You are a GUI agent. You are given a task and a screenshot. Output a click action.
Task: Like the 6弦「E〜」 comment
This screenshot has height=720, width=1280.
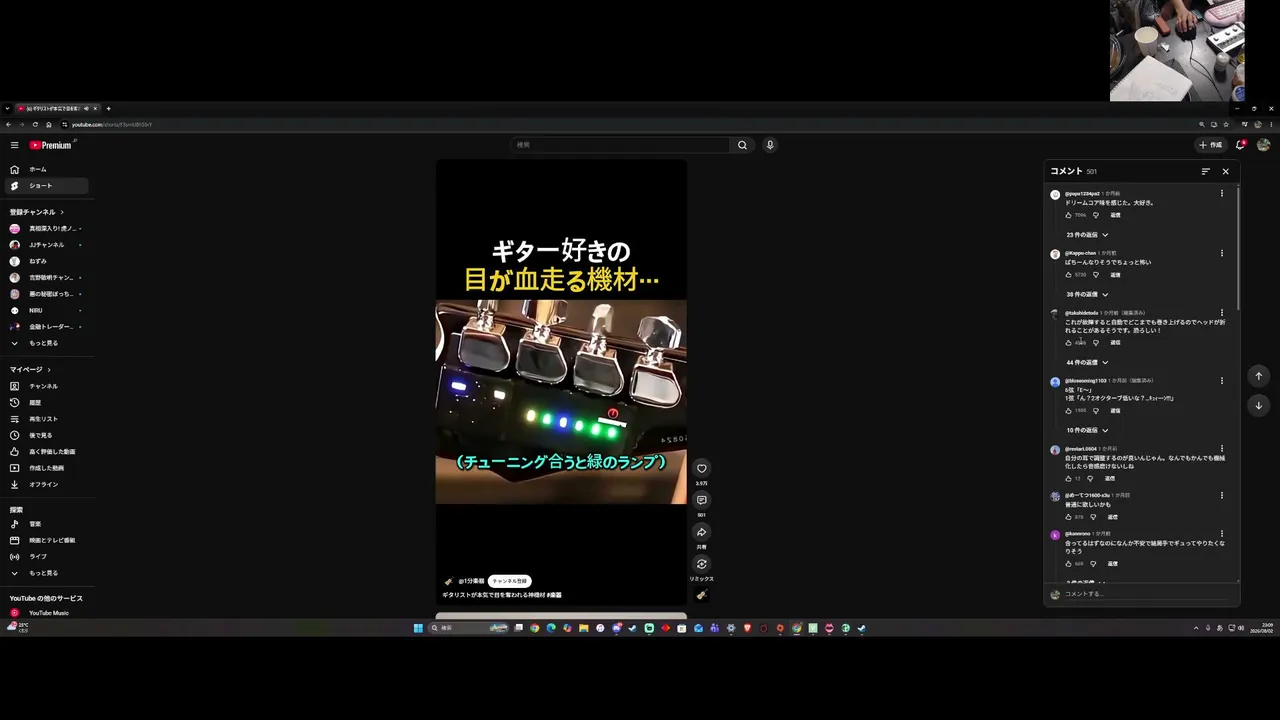[x=1068, y=411]
